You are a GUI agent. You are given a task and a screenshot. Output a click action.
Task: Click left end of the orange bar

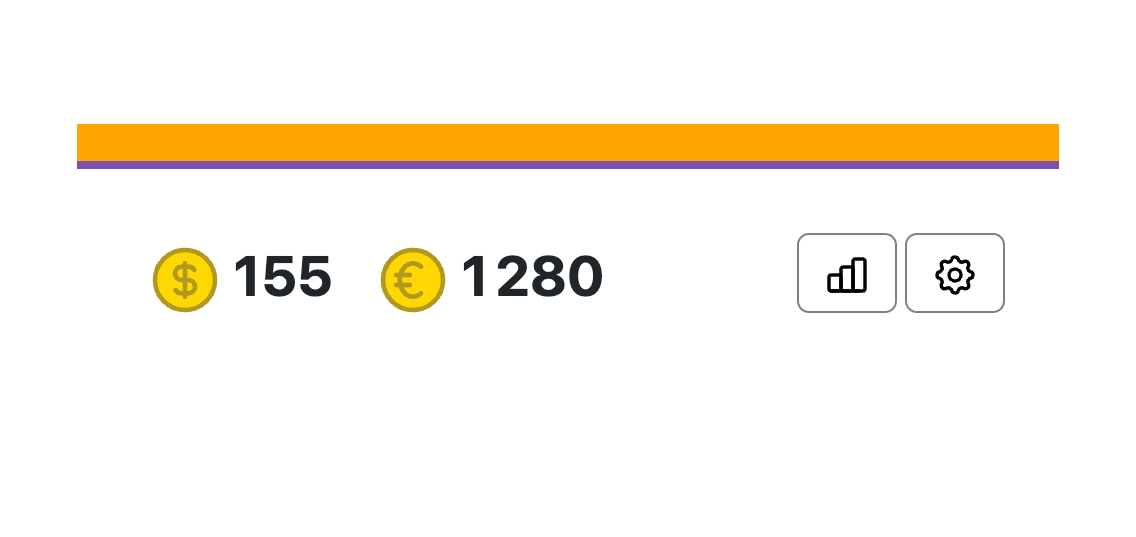coord(87,142)
